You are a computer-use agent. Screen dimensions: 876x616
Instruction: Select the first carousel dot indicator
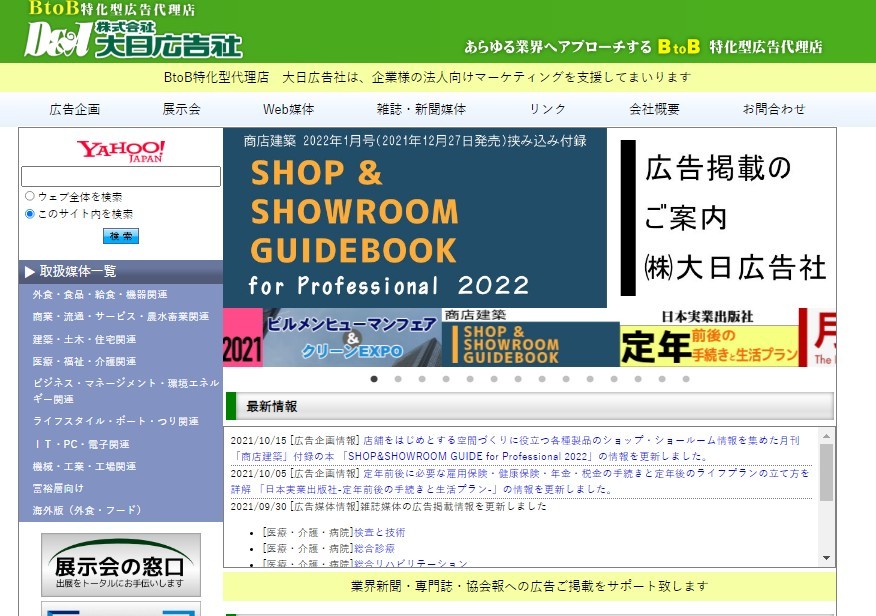[374, 380]
